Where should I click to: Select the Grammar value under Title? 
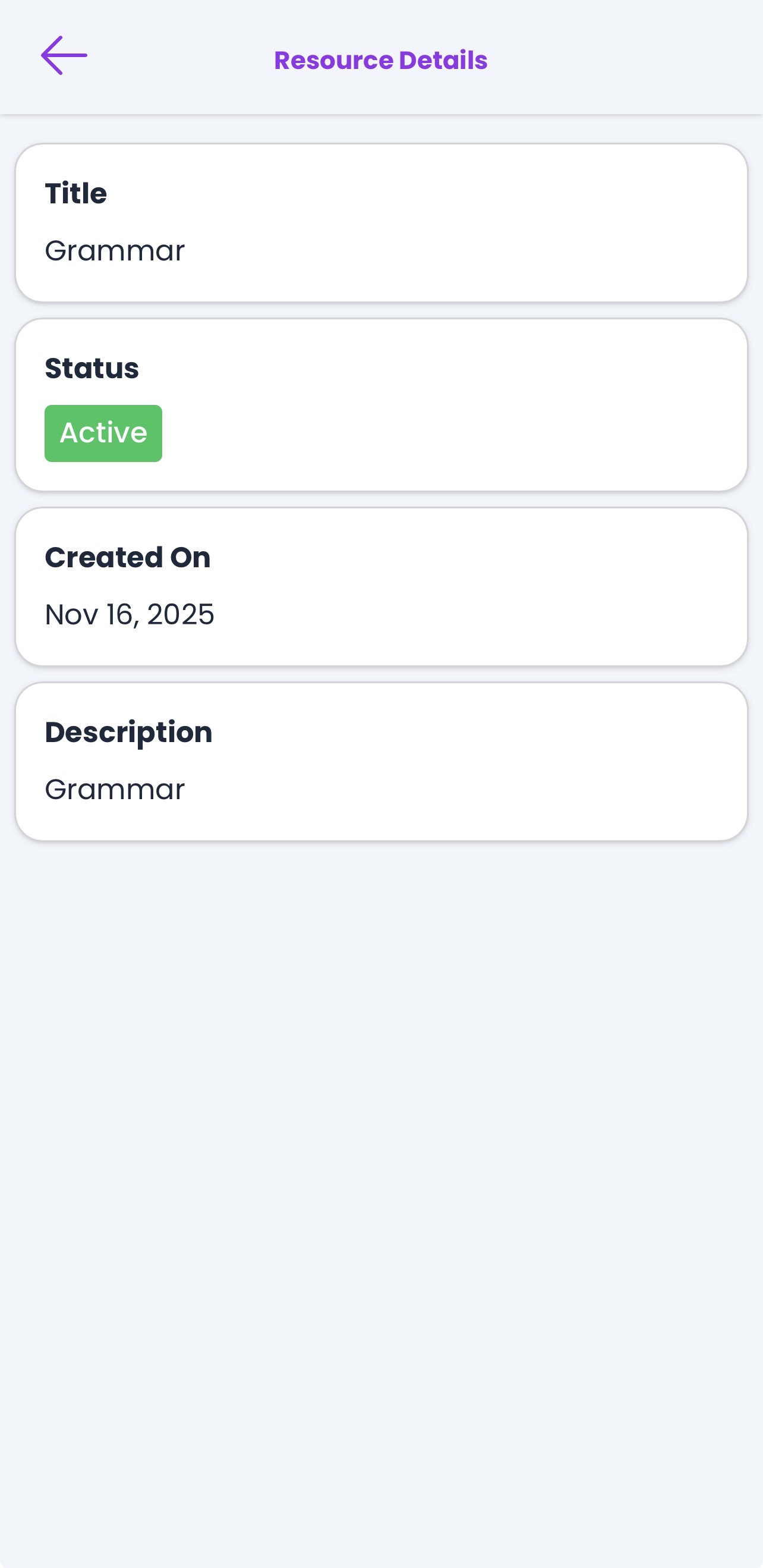click(x=114, y=251)
